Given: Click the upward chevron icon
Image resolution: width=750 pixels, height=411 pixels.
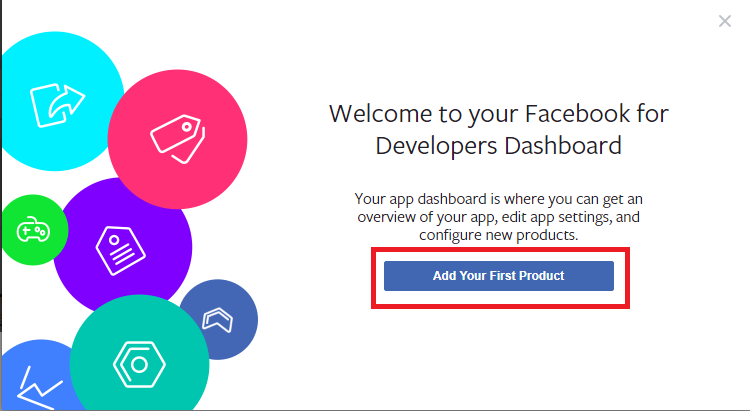Looking at the screenshot, I should coord(217,320).
